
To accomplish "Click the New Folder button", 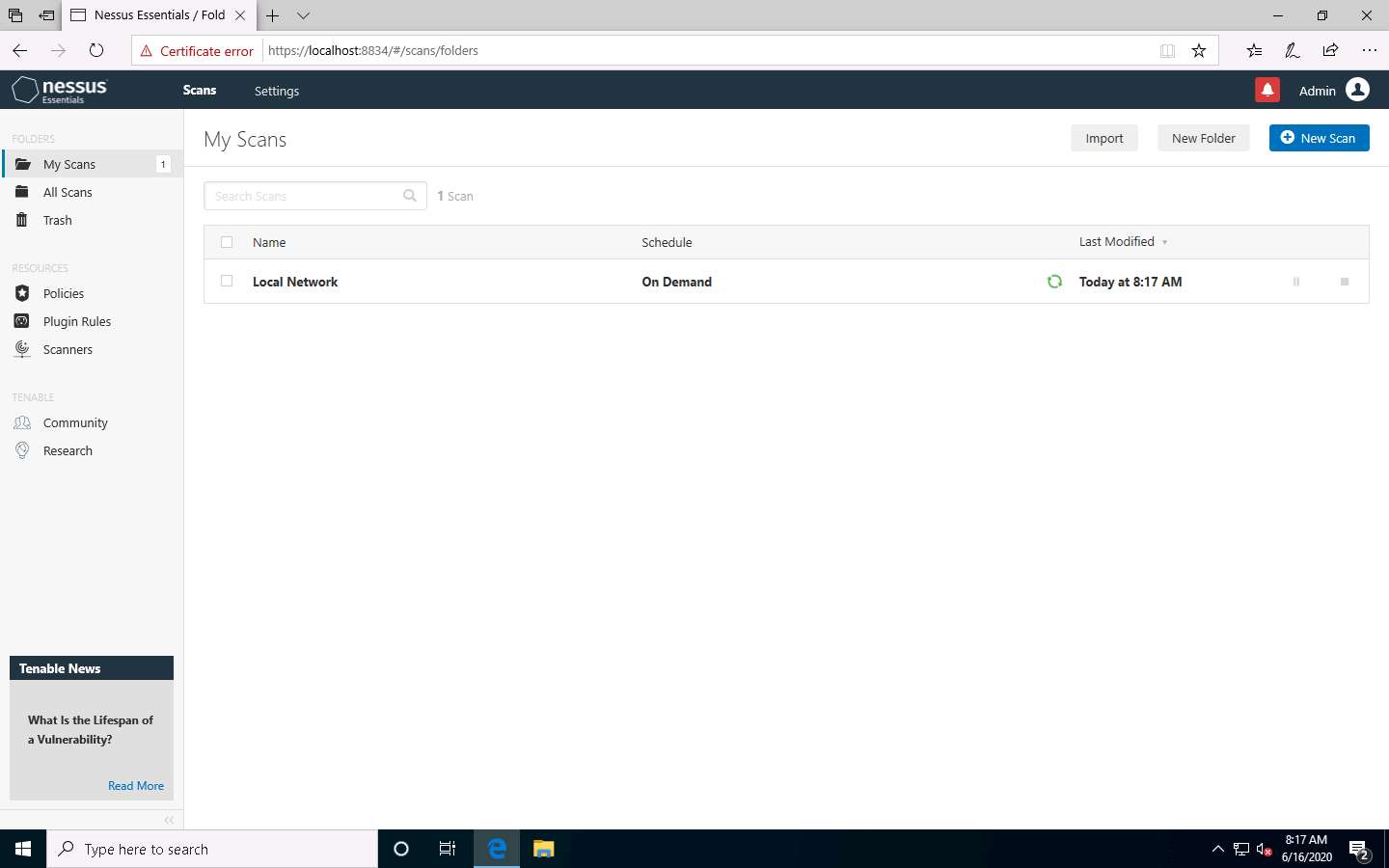I will coord(1203,138).
